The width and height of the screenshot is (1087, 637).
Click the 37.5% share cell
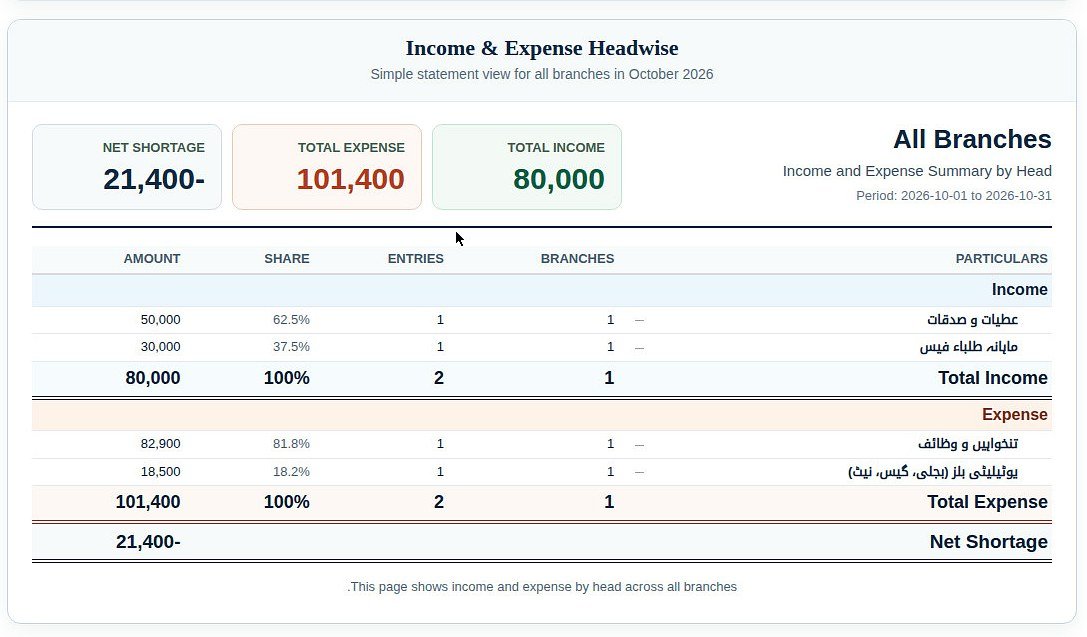coord(291,347)
